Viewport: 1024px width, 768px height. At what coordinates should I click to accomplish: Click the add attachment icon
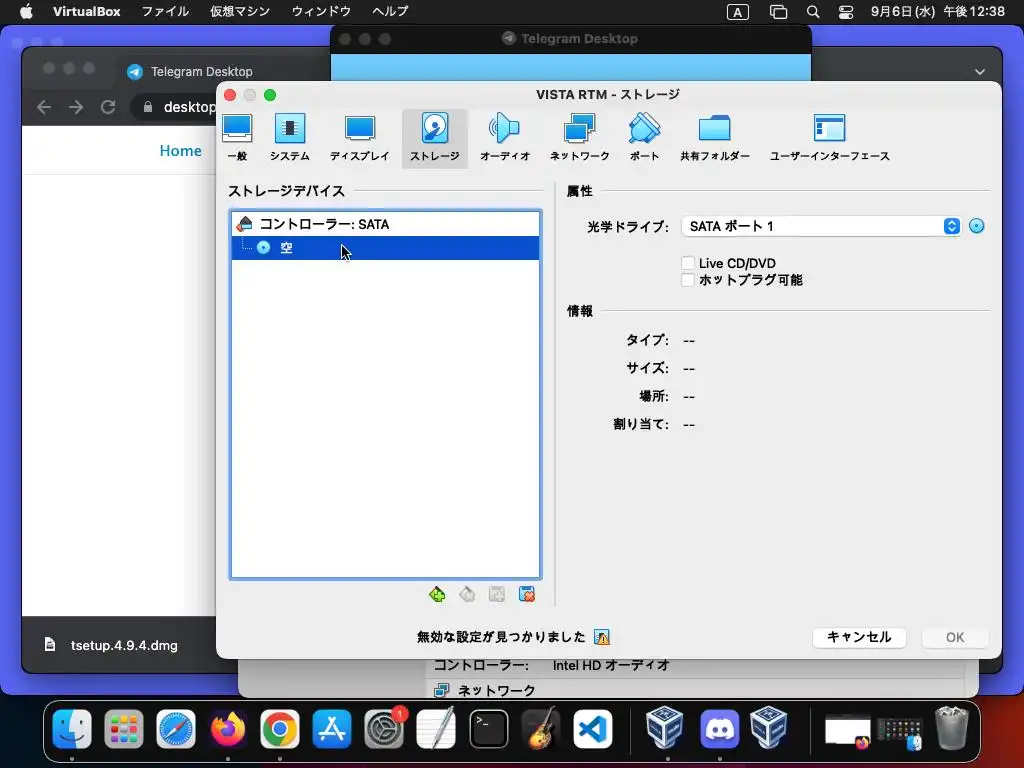[497, 594]
